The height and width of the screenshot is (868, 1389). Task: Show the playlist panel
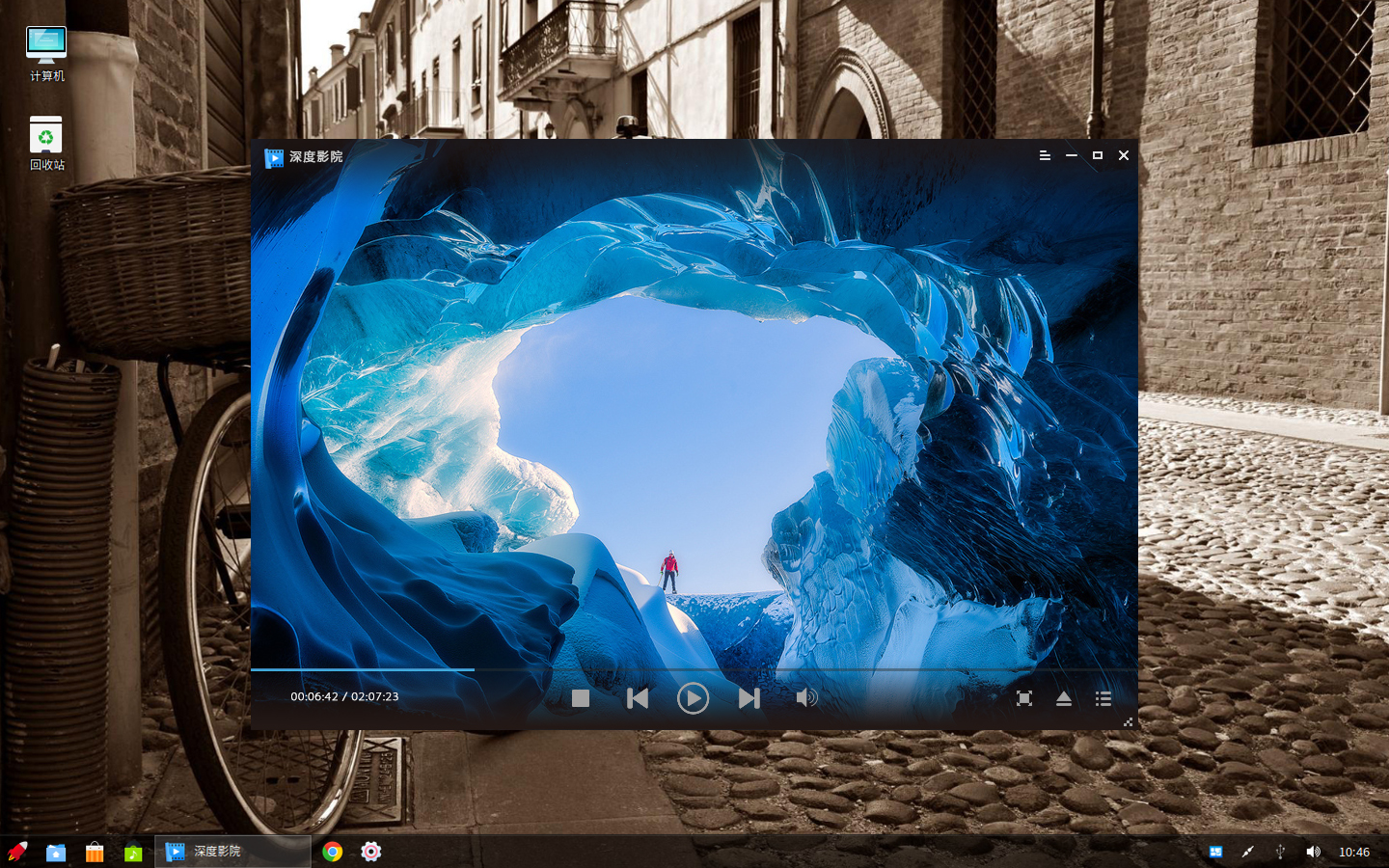pyautogui.click(x=1103, y=698)
